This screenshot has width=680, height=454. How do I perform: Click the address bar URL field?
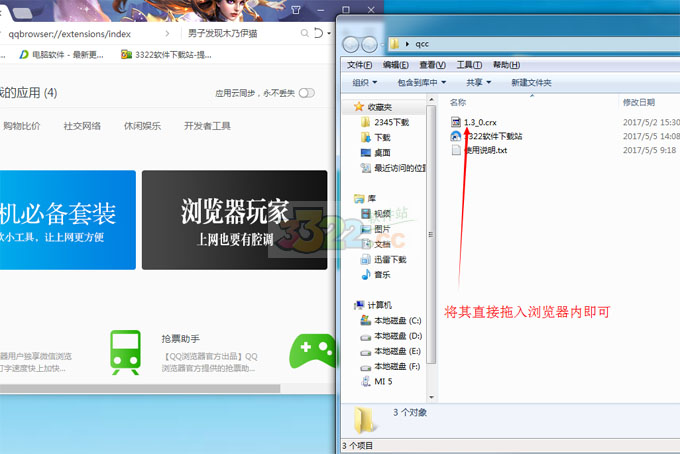[69, 34]
